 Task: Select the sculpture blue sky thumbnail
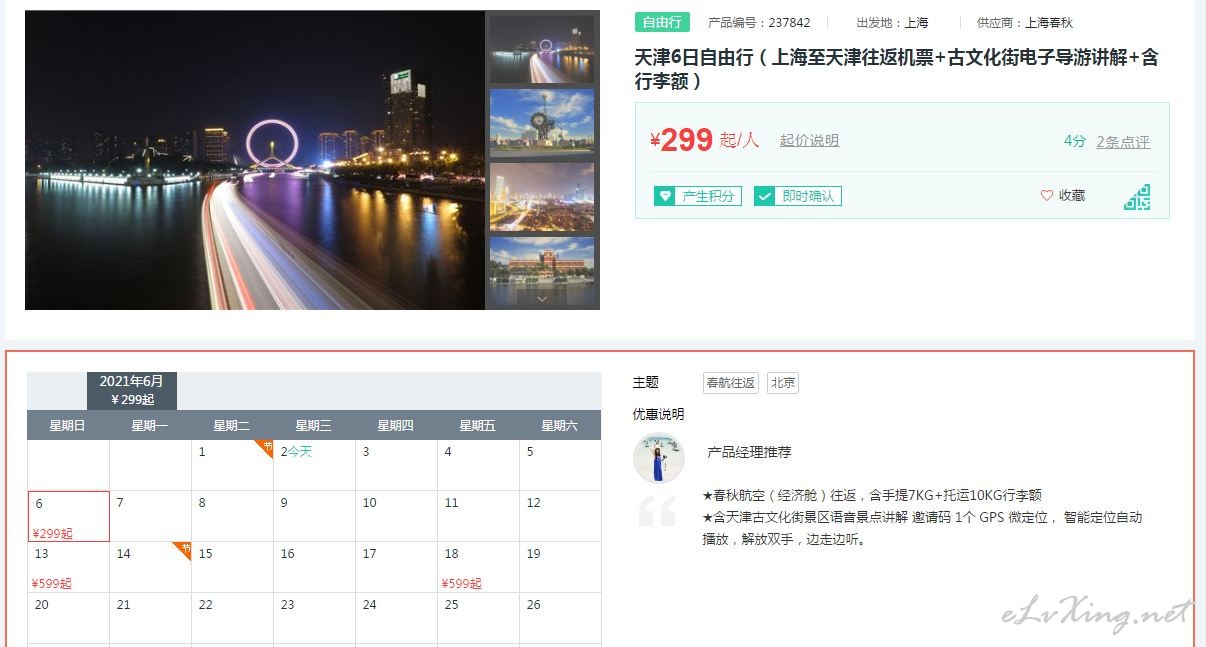(x=542, y=122)
